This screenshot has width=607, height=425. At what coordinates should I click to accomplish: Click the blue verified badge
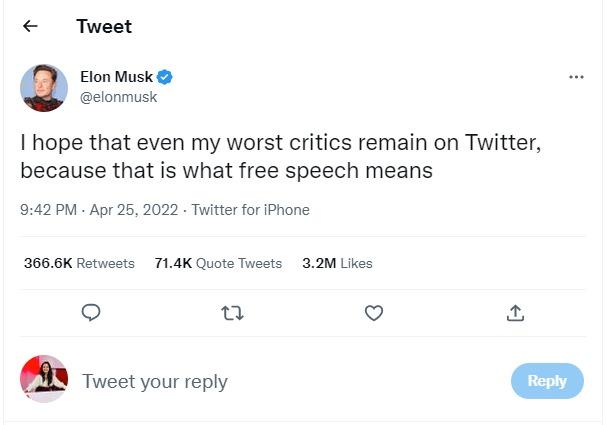[166, 78]
